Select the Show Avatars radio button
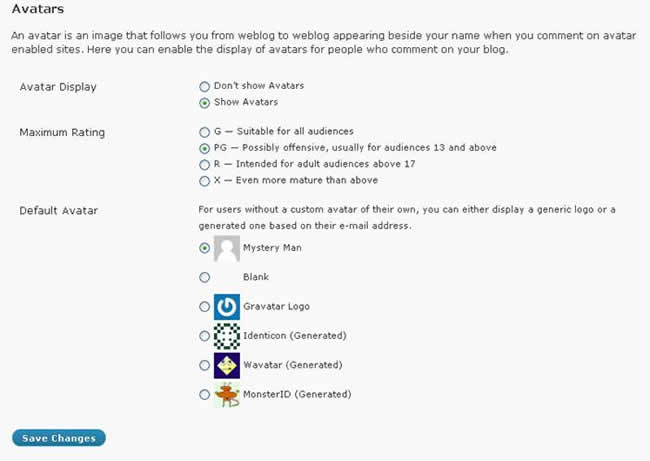The image size is (650, 461). (x=204, y=102)
